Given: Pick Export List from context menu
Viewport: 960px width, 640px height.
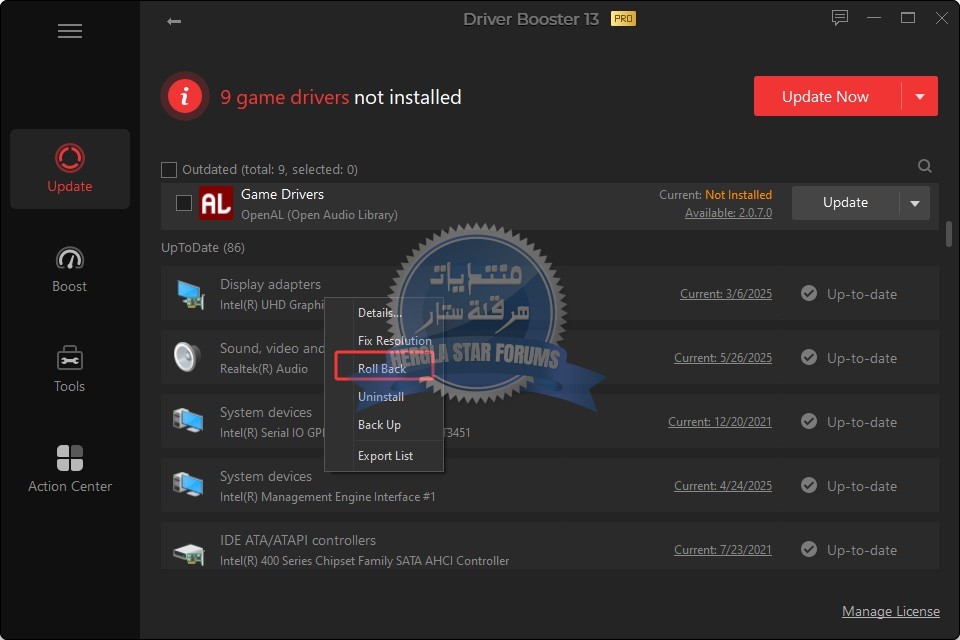Looking at the screenshot, I should point(385,456).
